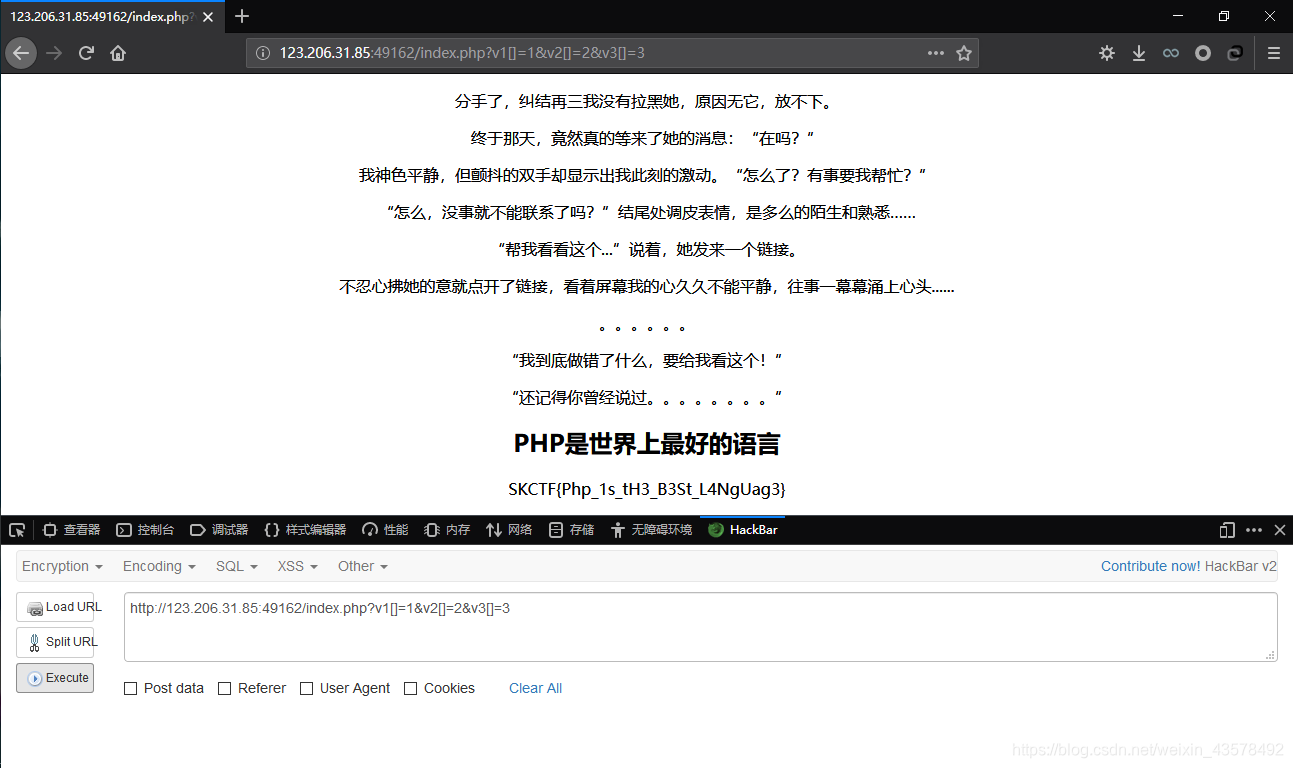Switch to the 控制台 (Console) tab
This screenshot has height=768, width=1293.
(x=144, y=529)
